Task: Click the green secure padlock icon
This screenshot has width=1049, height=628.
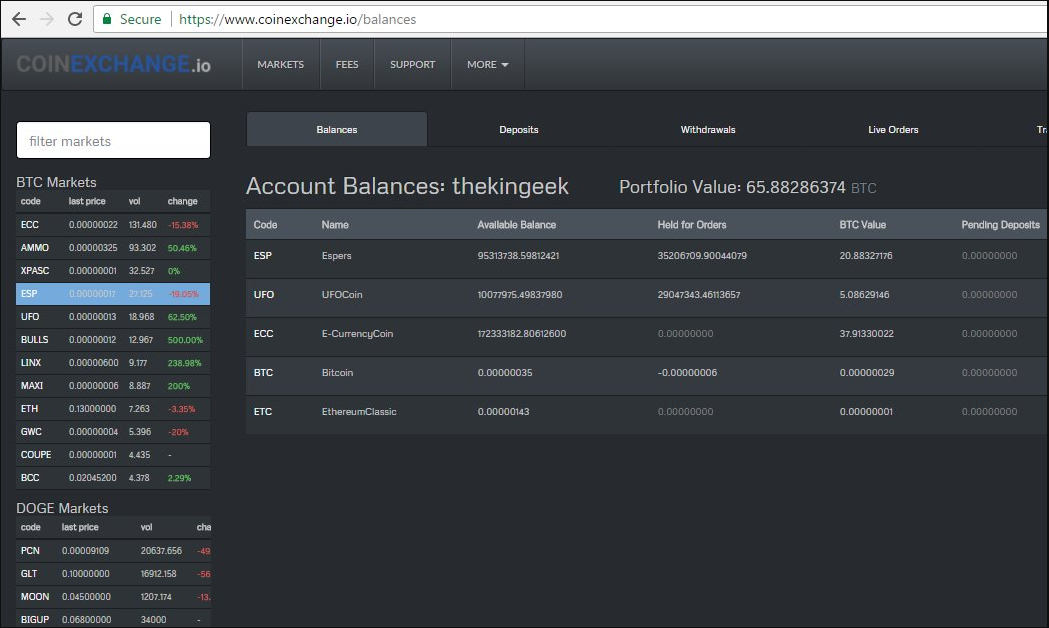Action: pyautogui.click(x=106, y=19)
